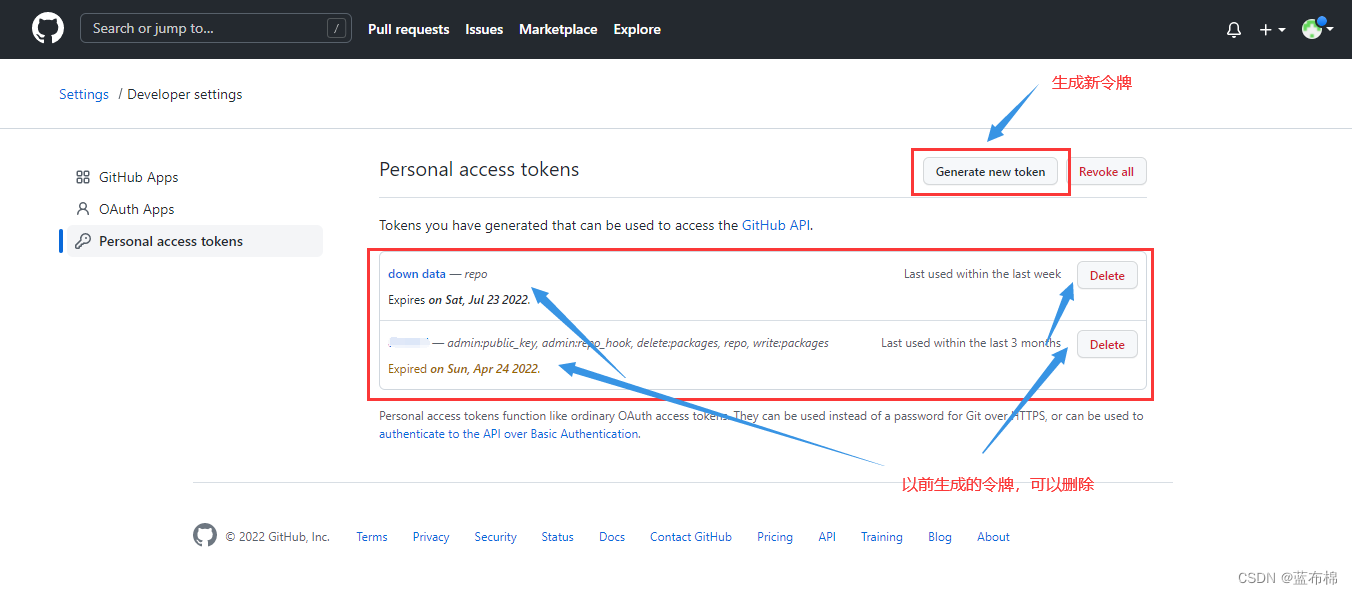This screenshot has height=594, width=1352.
Task: Click 'Last used within the last week' text
Action: tap(983, 274)
